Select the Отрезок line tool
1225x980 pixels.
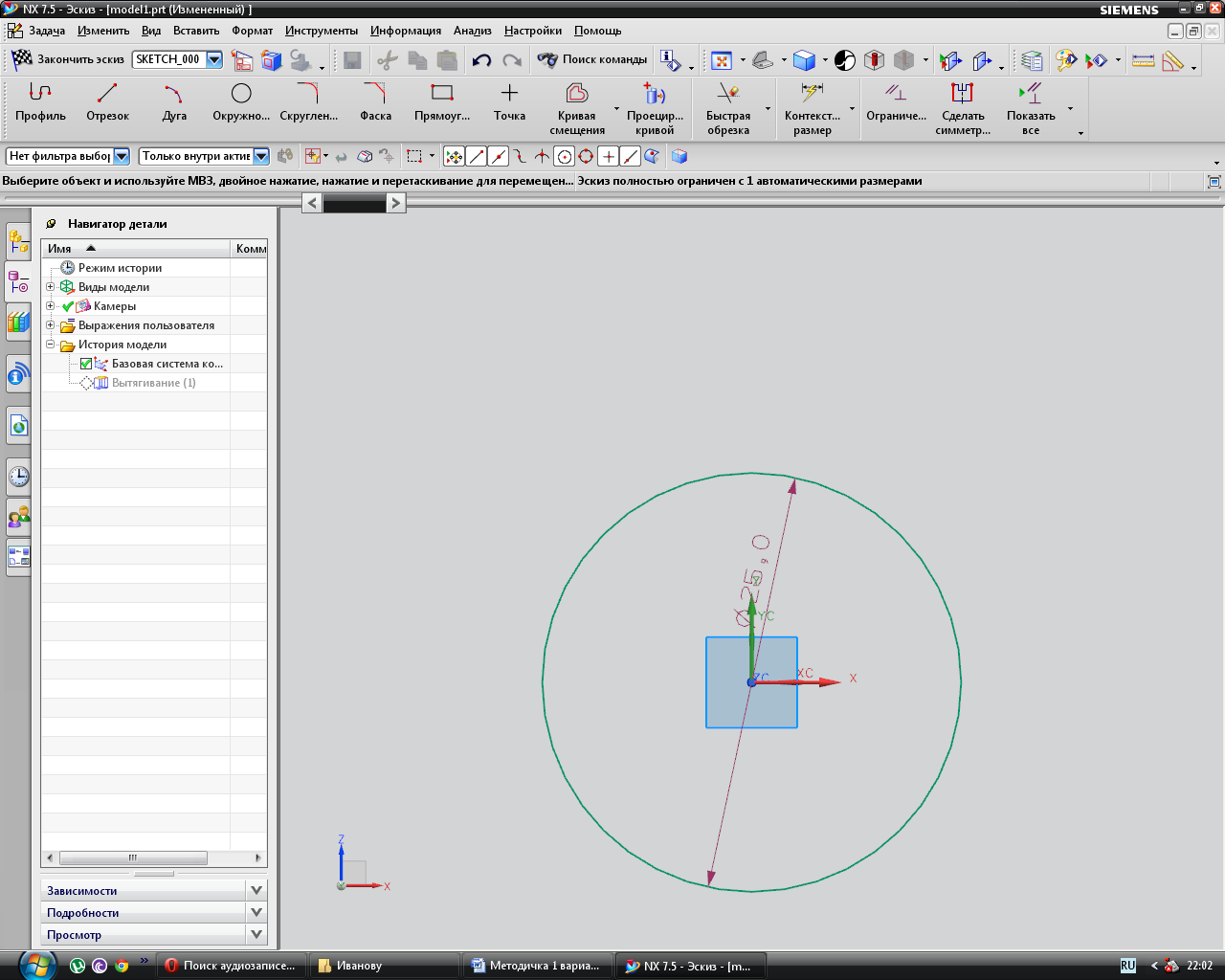click(107, 102)
